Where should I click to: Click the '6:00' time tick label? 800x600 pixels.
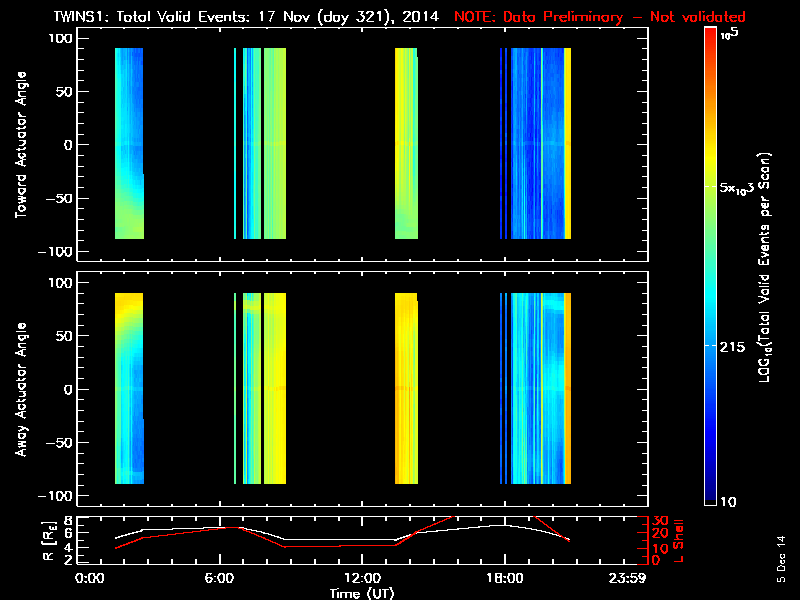point(219,578)
